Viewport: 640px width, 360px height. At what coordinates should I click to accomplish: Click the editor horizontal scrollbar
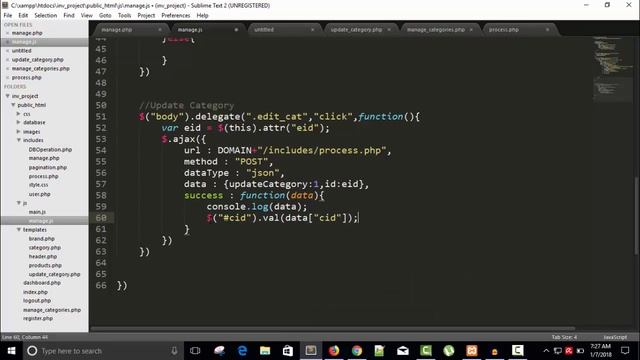click(333, 329)
